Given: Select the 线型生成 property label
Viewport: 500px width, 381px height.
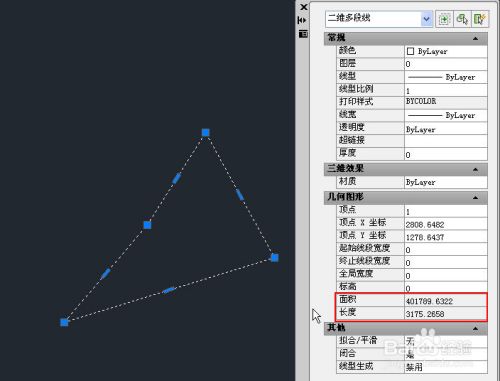Looking at the screenshot, I should tap(356, 366).
